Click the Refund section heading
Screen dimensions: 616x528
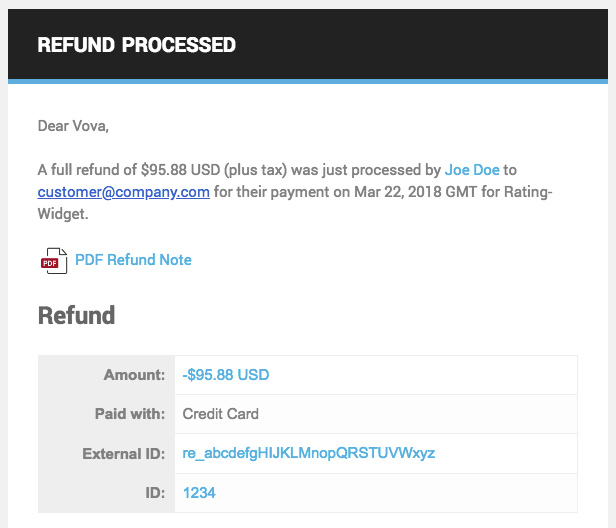pos(76,316)
